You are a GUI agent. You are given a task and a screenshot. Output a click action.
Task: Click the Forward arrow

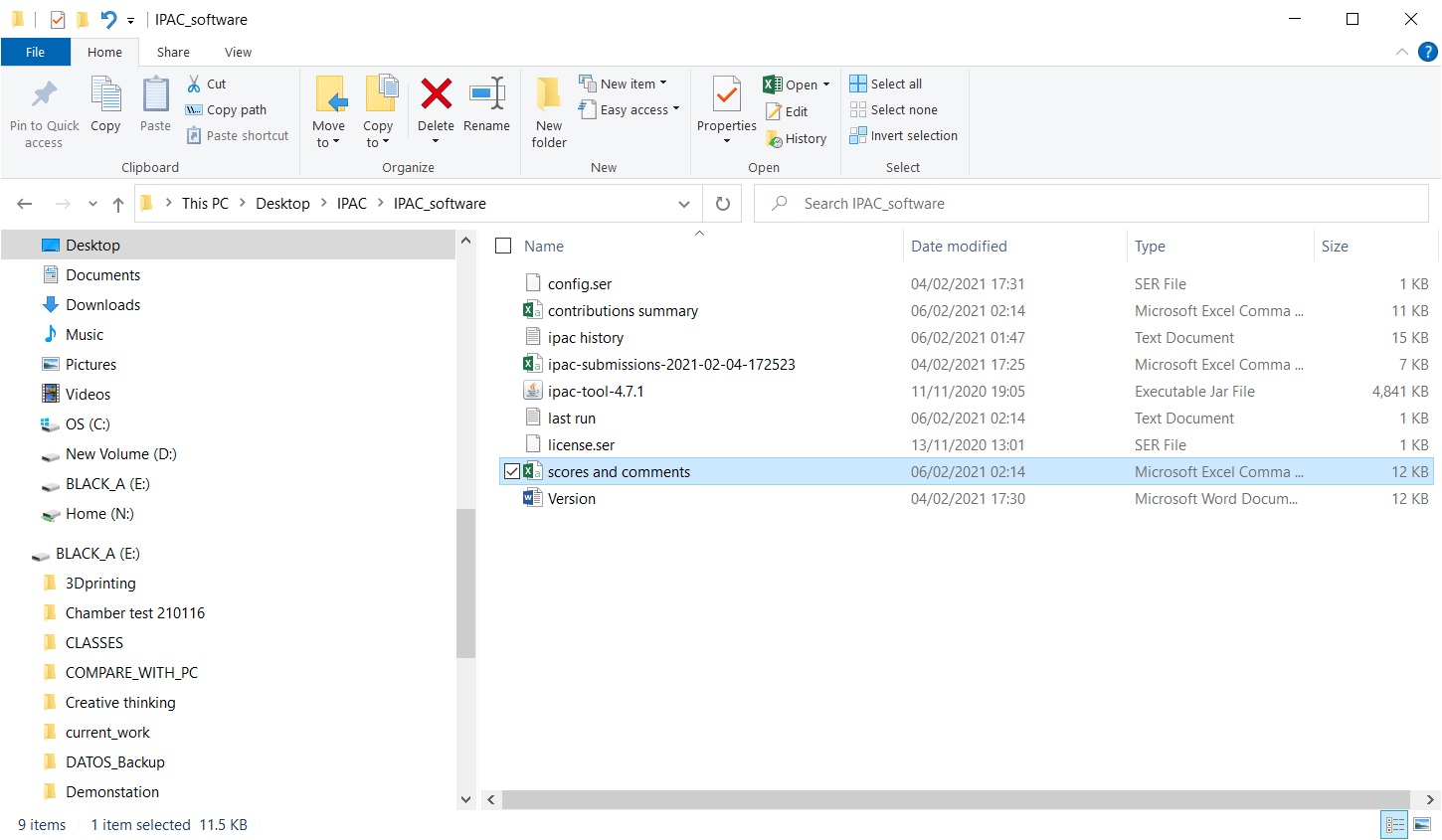coord(63,204)
